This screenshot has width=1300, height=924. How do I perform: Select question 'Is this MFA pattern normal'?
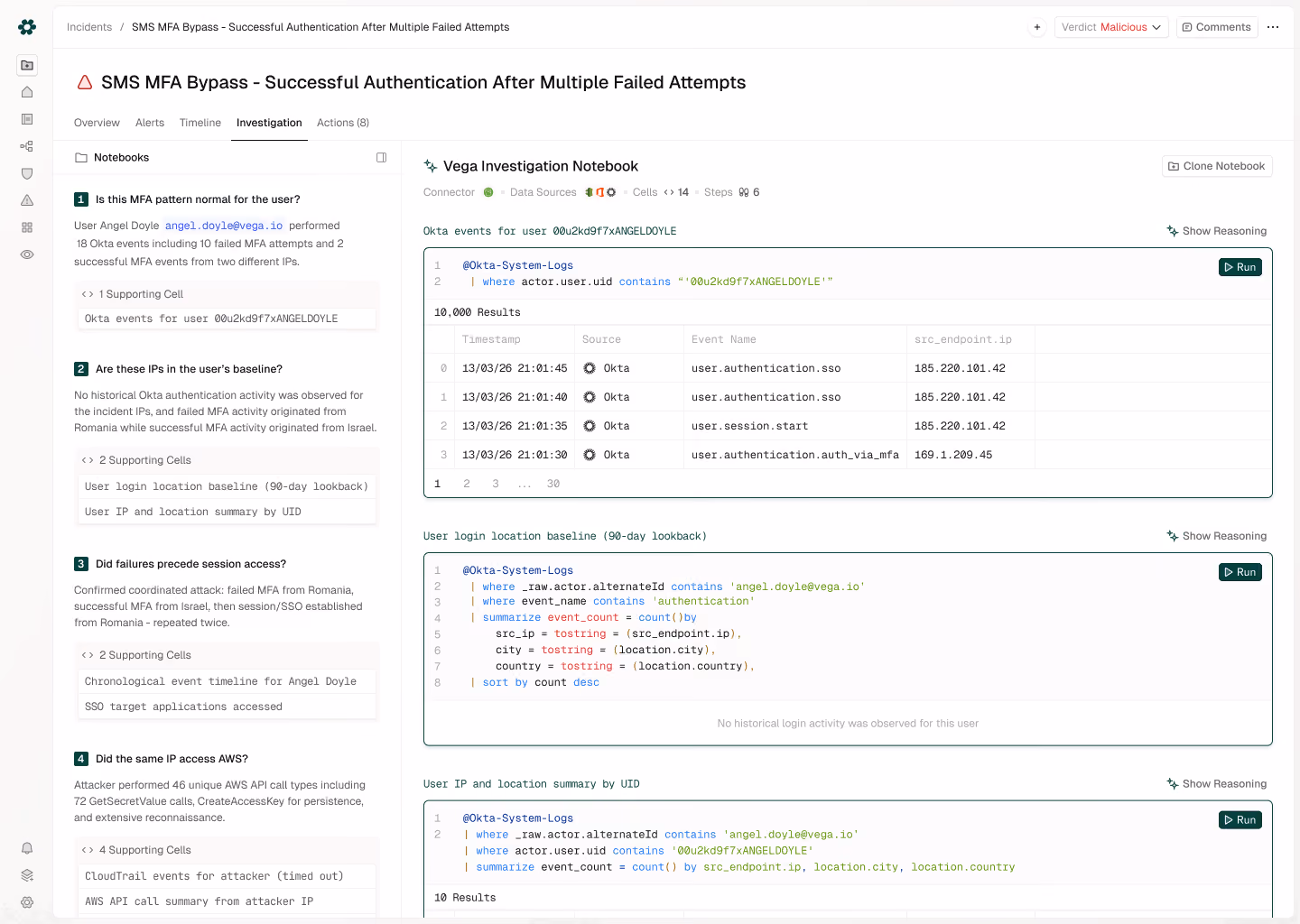pyautogui.click(x=198, y=199)
